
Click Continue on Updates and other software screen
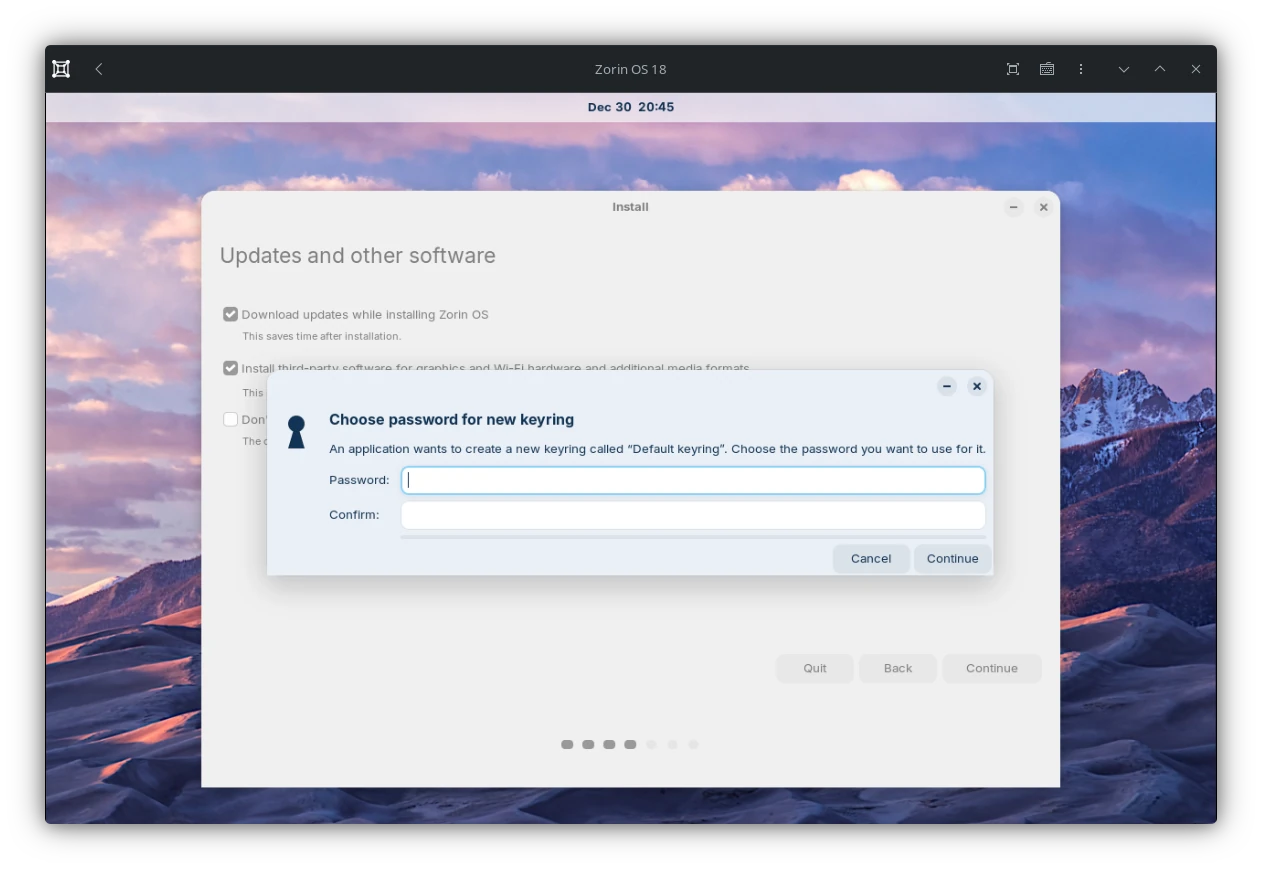click(x=991, y=668)
